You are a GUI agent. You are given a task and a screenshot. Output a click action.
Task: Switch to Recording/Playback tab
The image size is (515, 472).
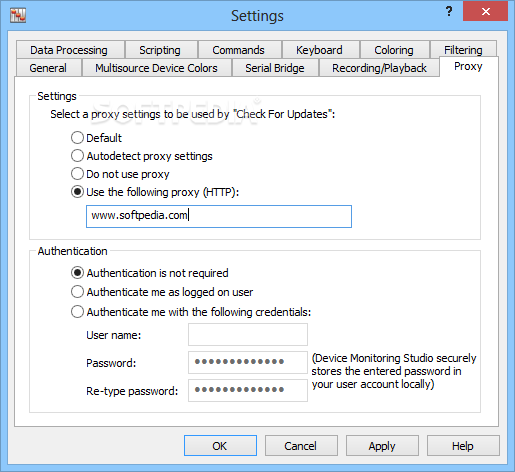379,68
